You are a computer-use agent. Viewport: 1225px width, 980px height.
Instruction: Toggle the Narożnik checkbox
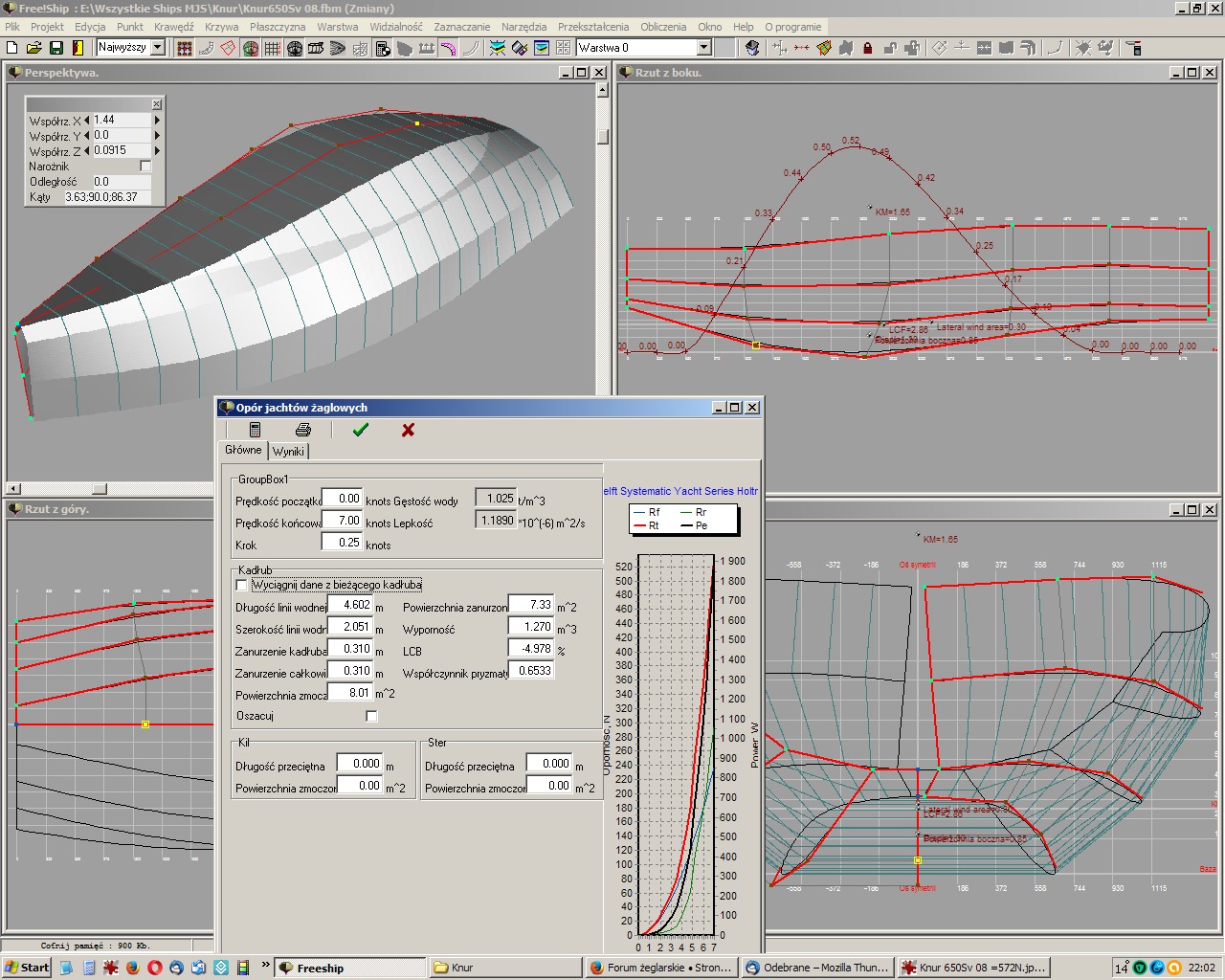[145, 167]
